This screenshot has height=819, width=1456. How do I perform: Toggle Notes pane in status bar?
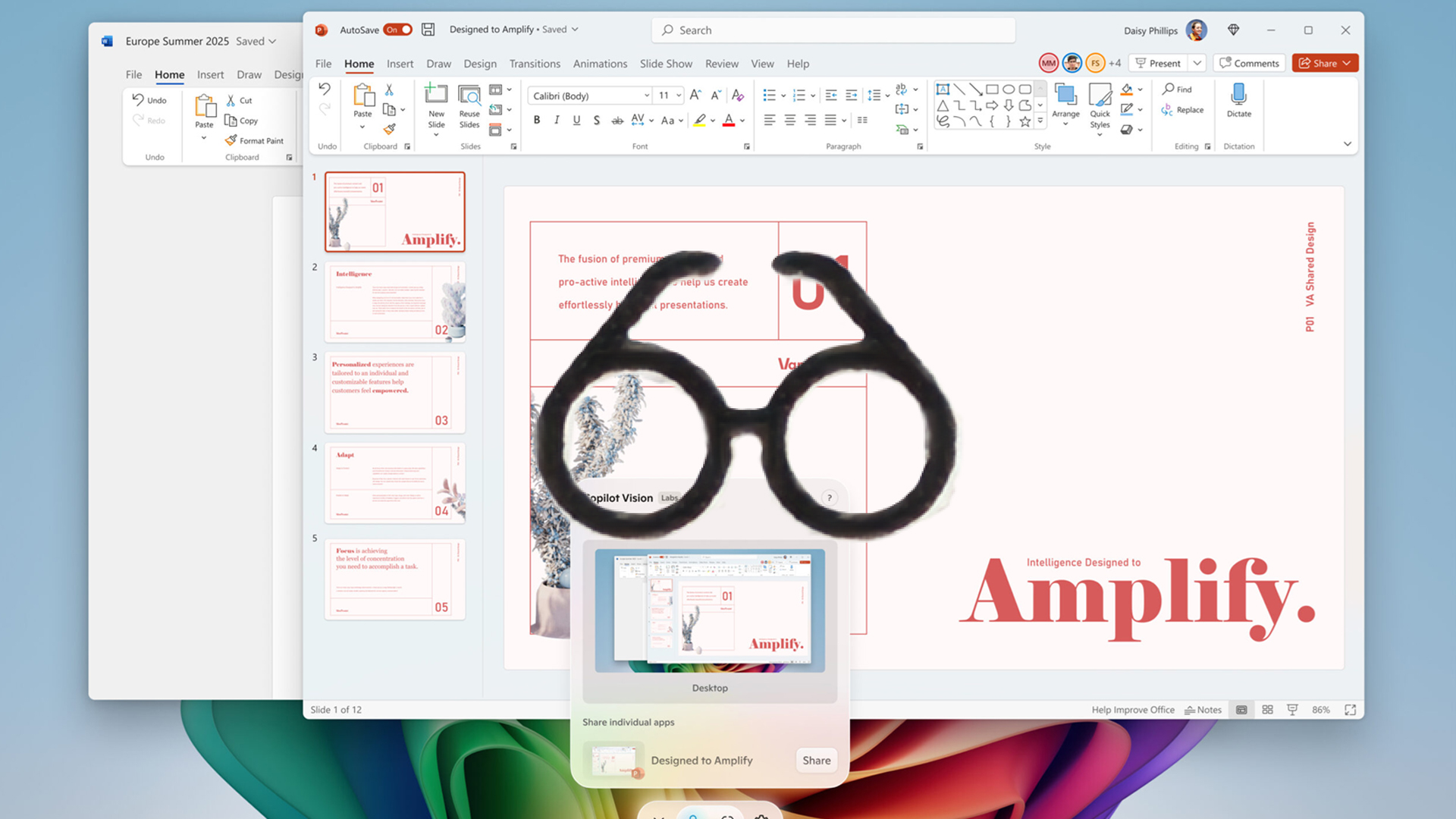tap(1203, 710)
